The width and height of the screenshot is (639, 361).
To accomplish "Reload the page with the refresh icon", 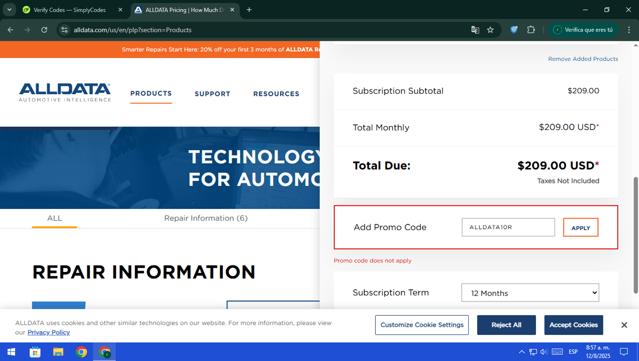I will tap(44, 30).
